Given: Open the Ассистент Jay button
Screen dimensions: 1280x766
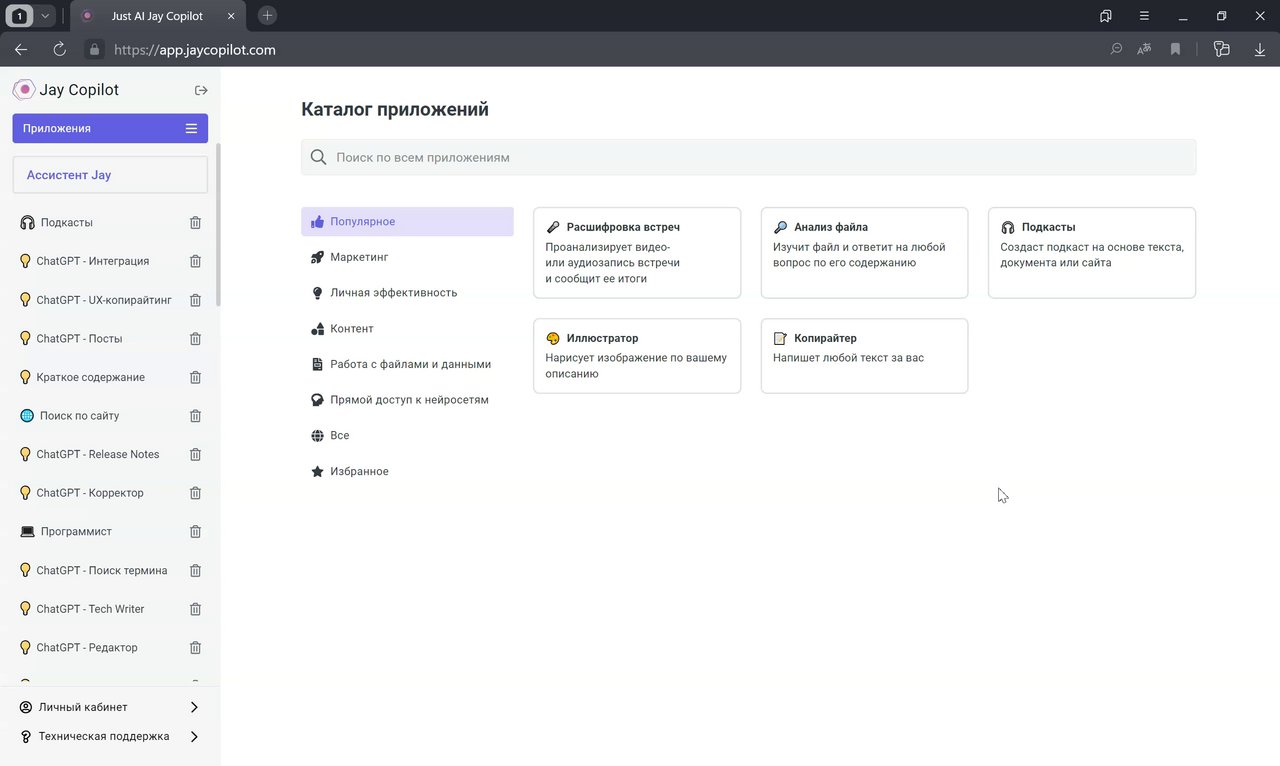Looking at the screenshot, I should click(x=110, y=175).
